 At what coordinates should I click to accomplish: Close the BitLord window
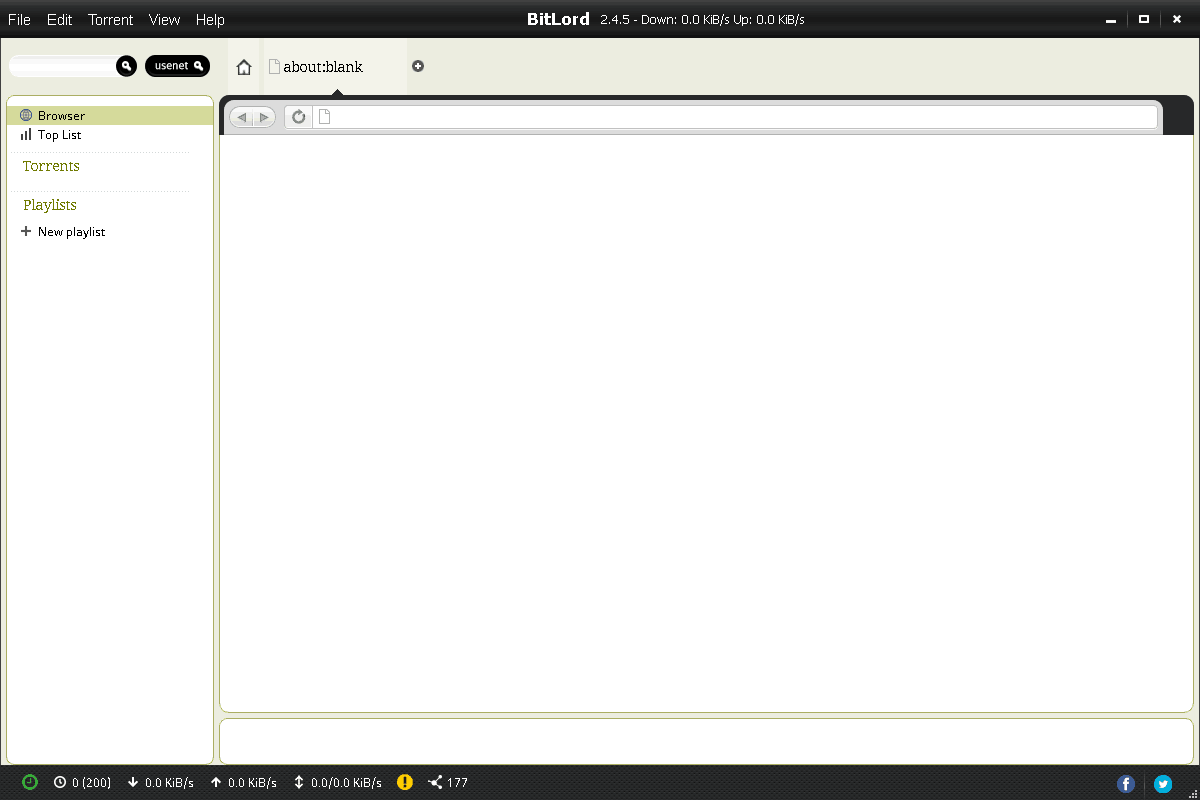1176,20
